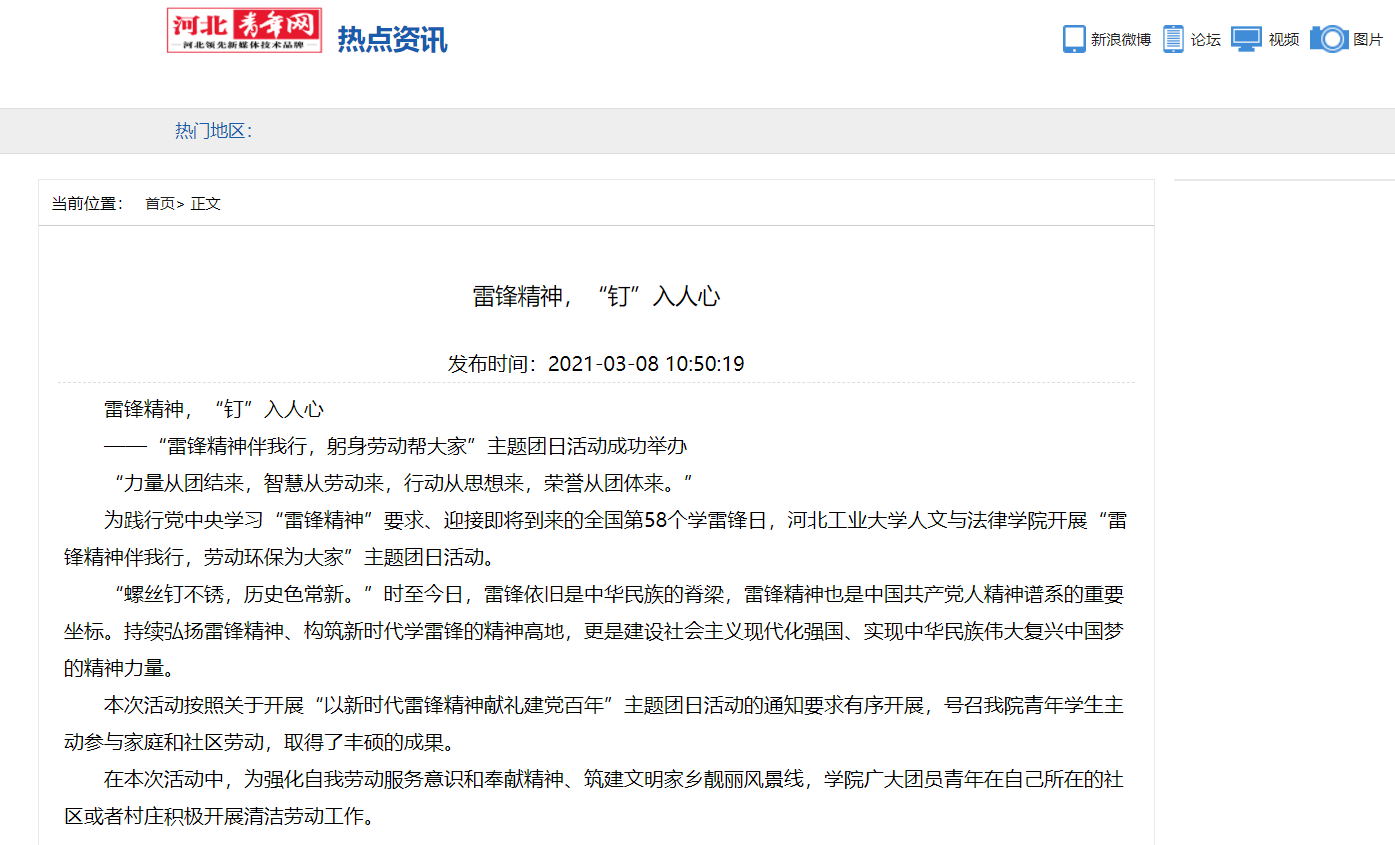Click the paragraph starting with 本次活动按照关于开展
This screenshot has height=845, width=1395.
click(595, 724)
